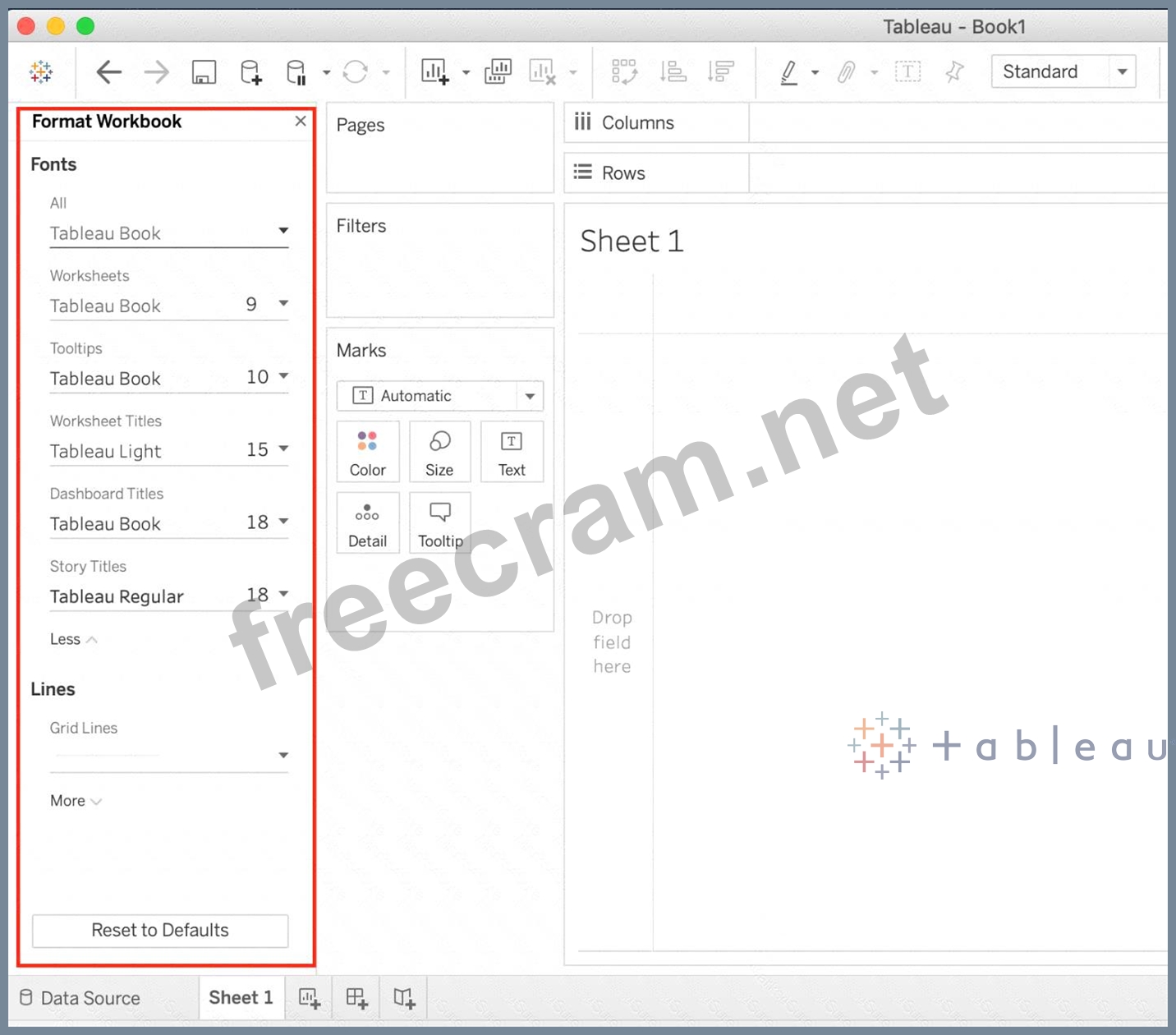This screenshot has height=1035, width=1176.
Task: Click the Show Mark Labels icon
Action: tap(907, 72)
